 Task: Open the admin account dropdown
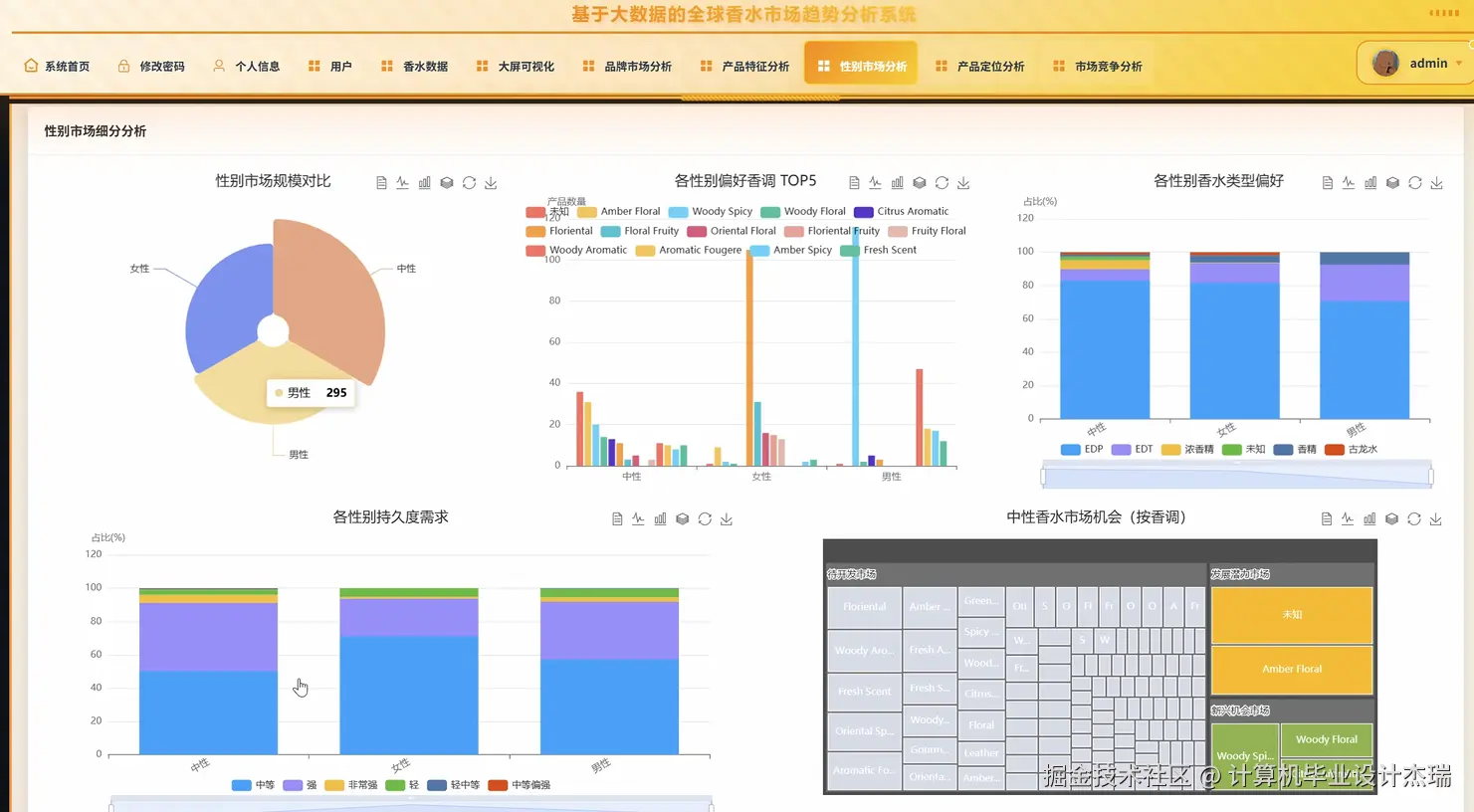tap(1429, 63)
